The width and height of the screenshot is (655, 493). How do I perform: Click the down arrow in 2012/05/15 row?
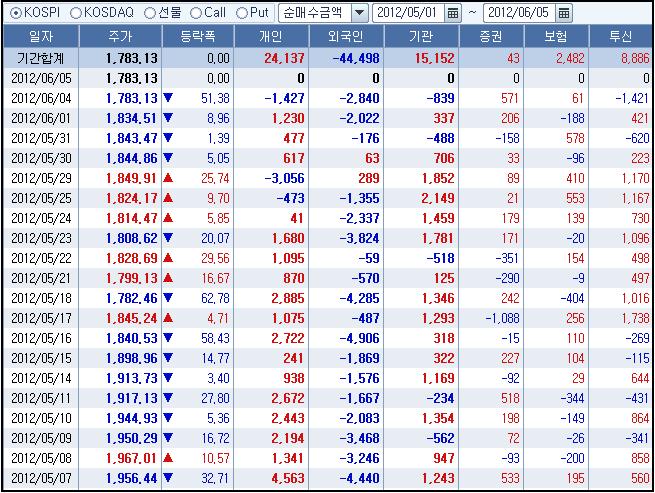(x=168, y=358)
